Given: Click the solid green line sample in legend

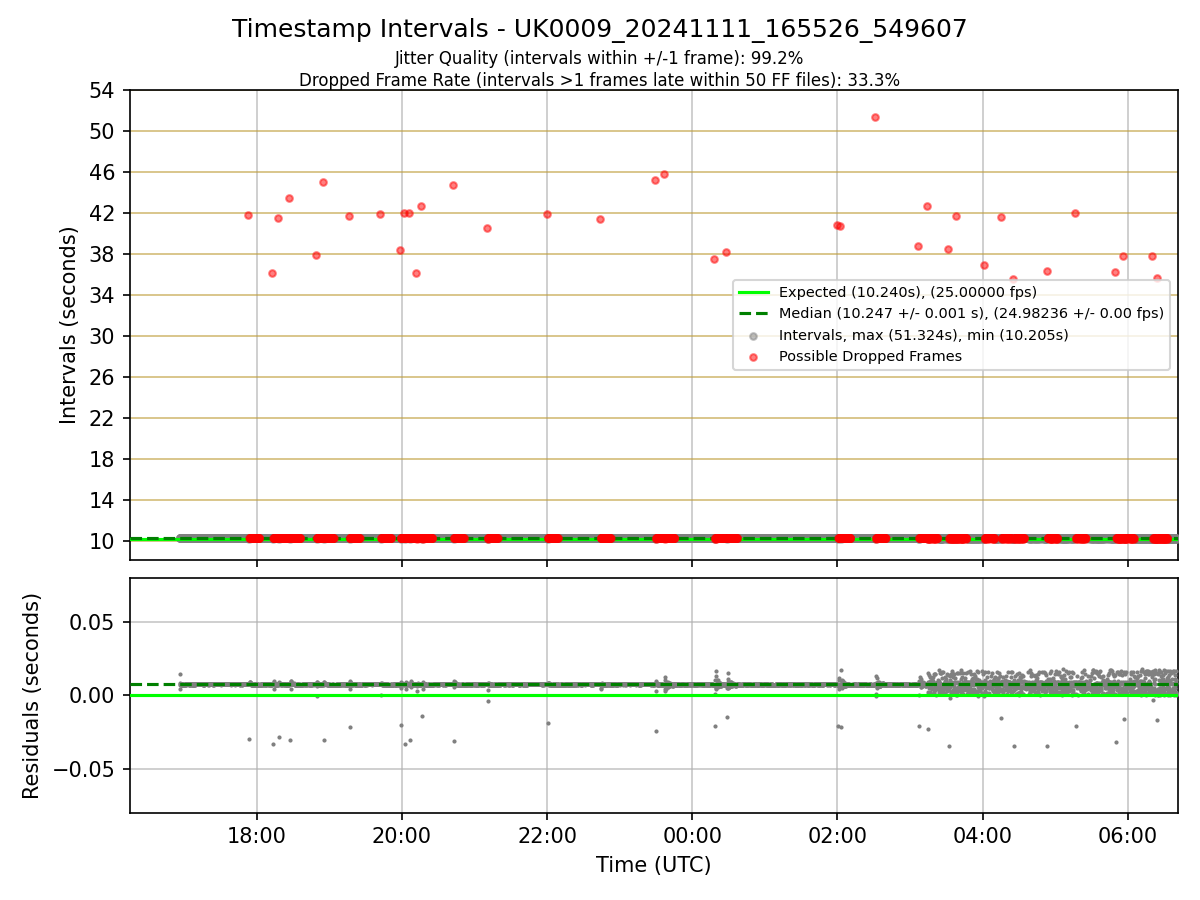Looking at the screenshot, I should coord(754,292).
